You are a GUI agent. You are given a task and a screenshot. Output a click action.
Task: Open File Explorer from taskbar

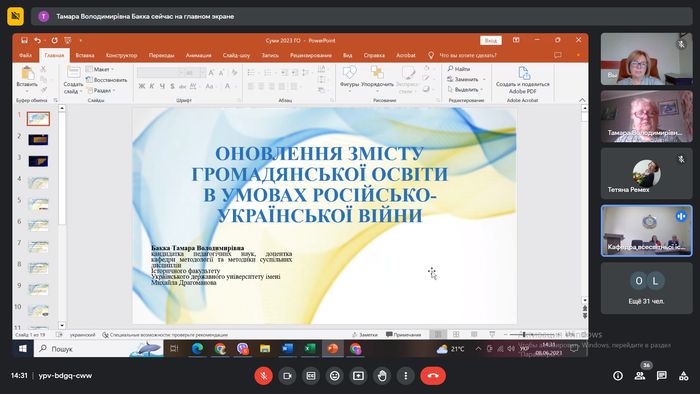tap(265, 348)
